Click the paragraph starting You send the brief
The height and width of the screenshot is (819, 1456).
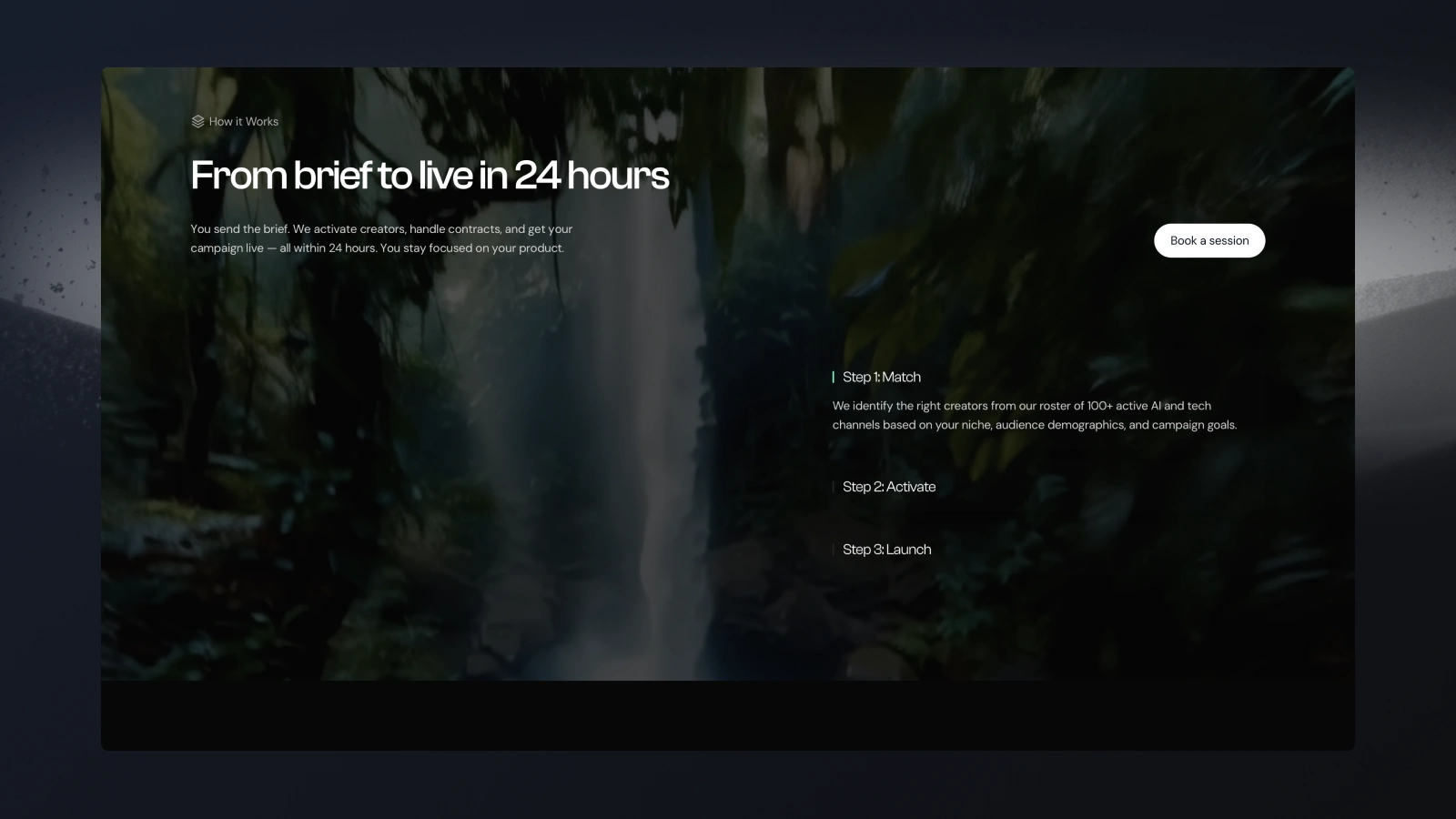pos(381,238)
